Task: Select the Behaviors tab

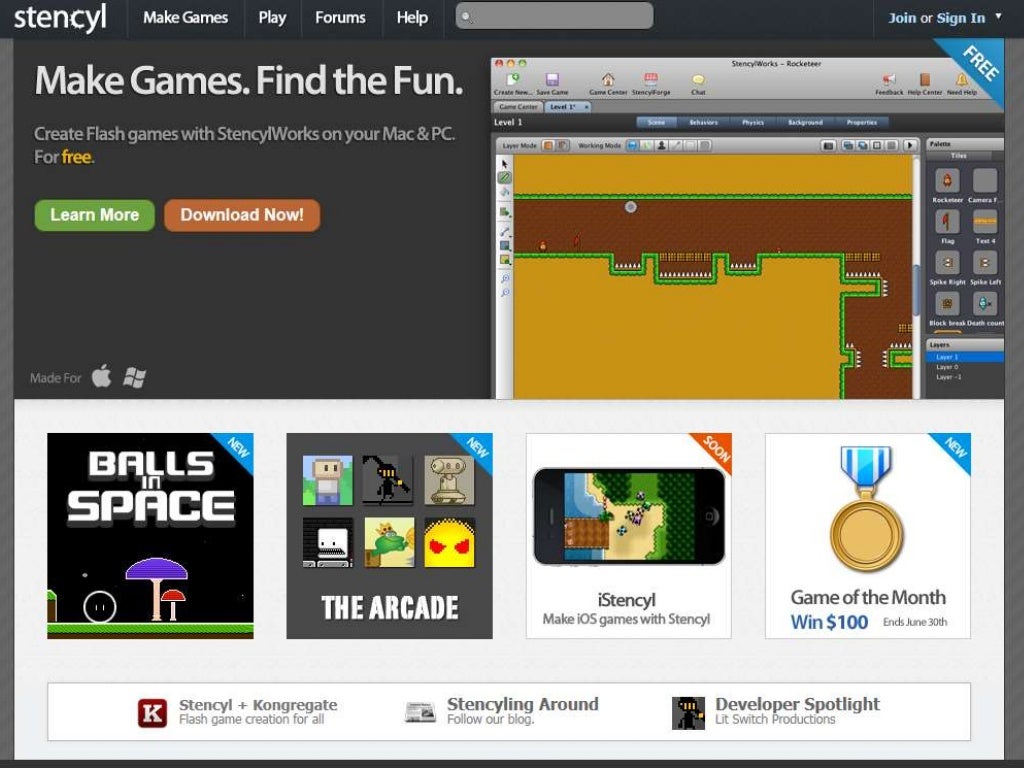Action: point(703,122)
